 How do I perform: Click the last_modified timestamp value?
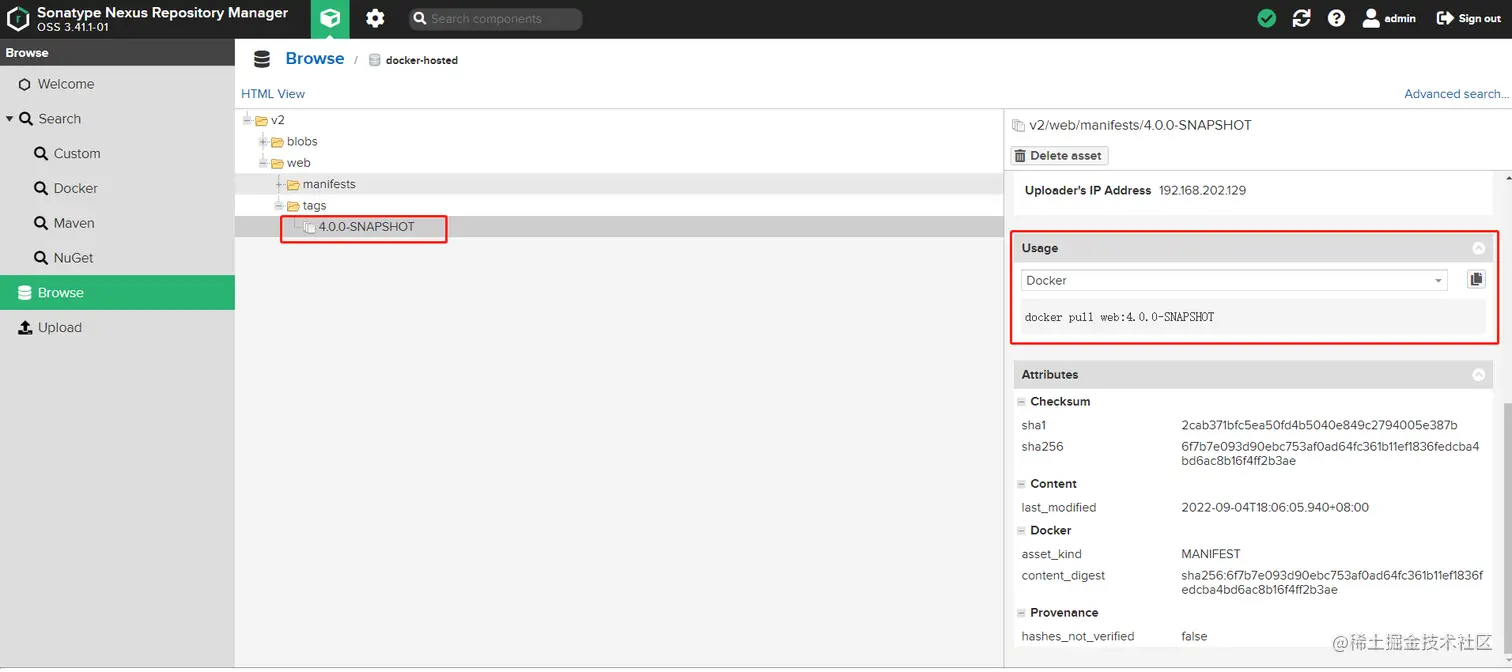tap(1275, 507)
